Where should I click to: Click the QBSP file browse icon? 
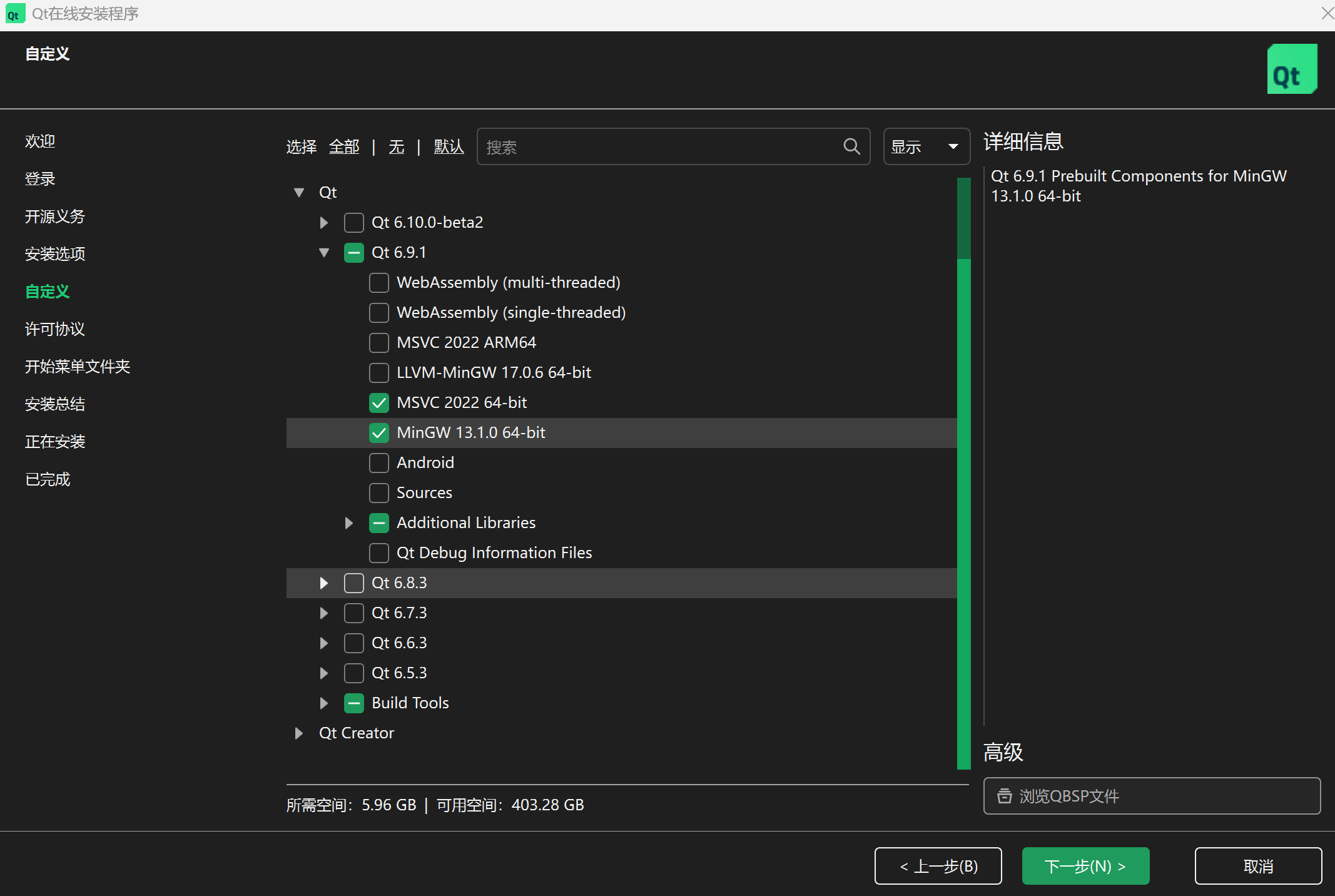coord(1004,796)
